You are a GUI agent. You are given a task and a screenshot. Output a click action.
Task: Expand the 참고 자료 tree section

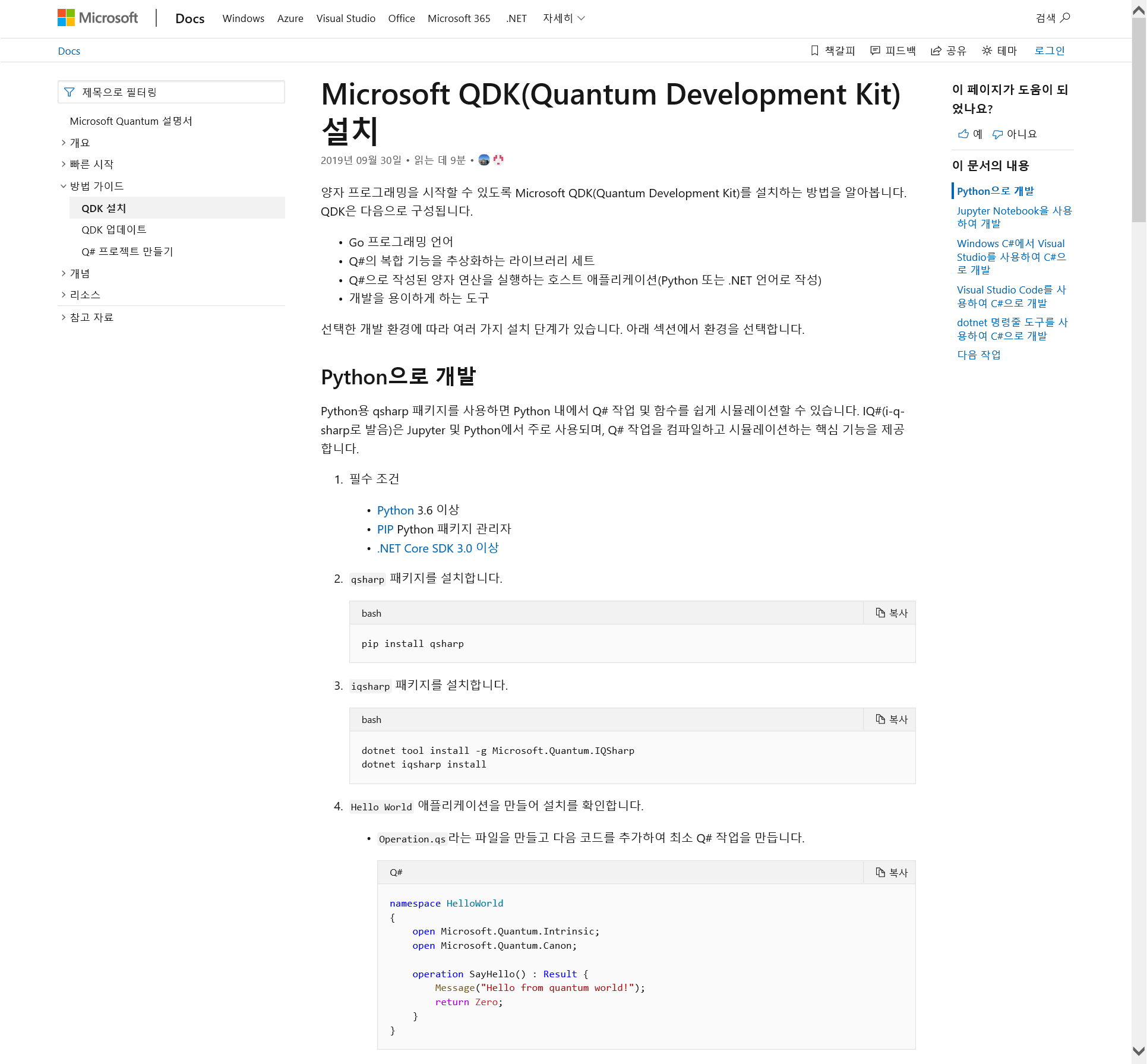(64, 317)
